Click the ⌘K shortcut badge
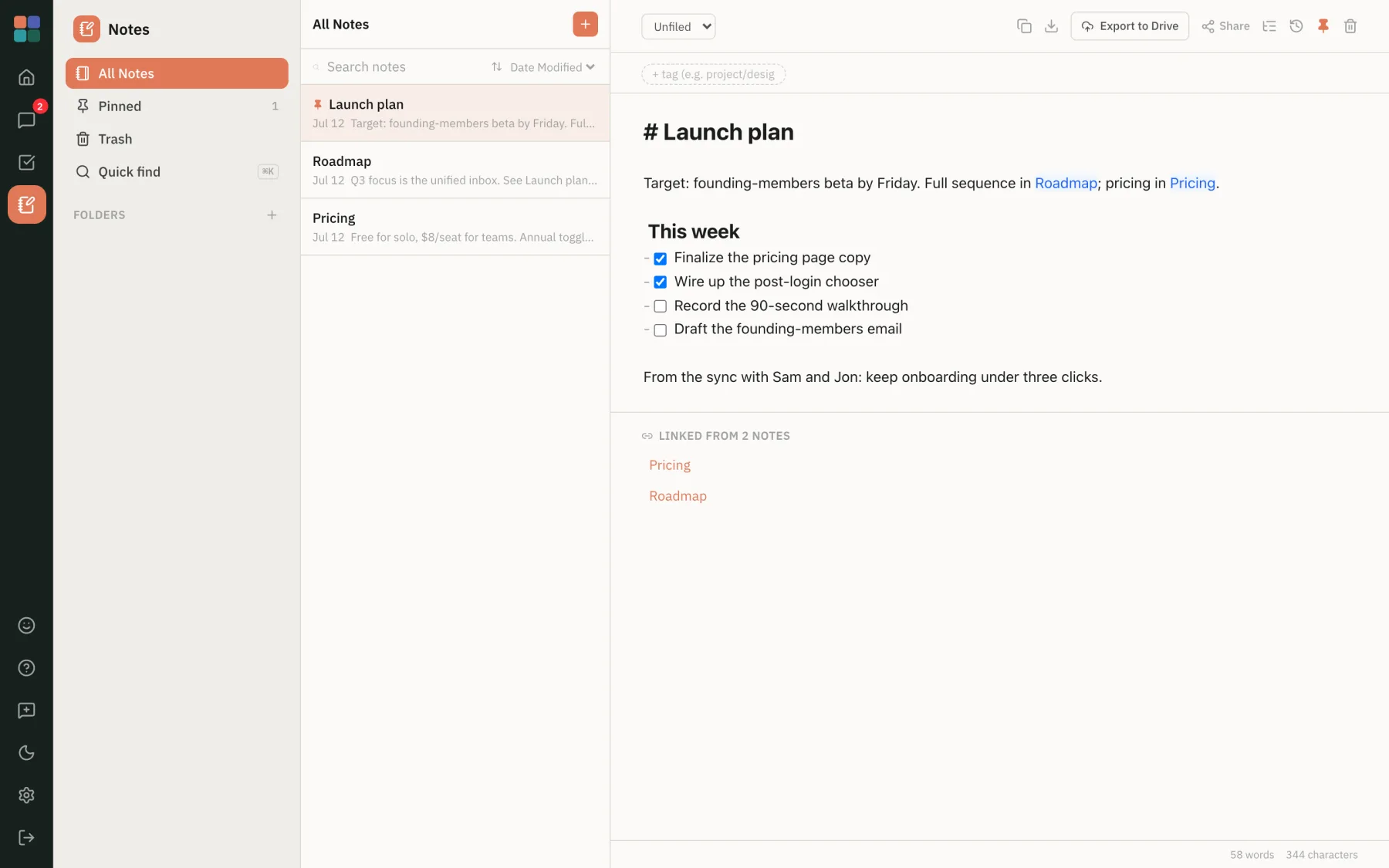Viewport: 1389px width, 868px height. click(268, 171)
